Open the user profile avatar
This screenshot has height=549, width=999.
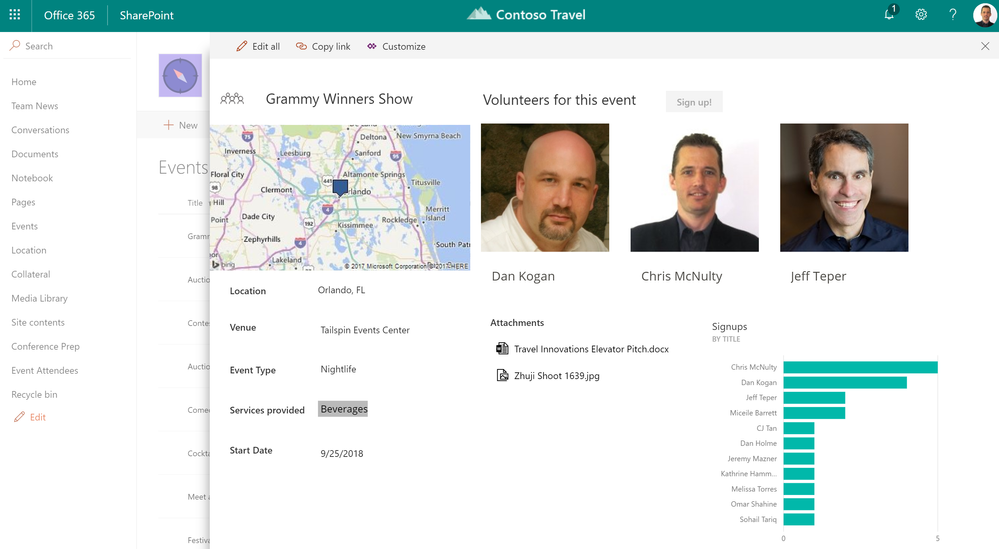(985, 15)
